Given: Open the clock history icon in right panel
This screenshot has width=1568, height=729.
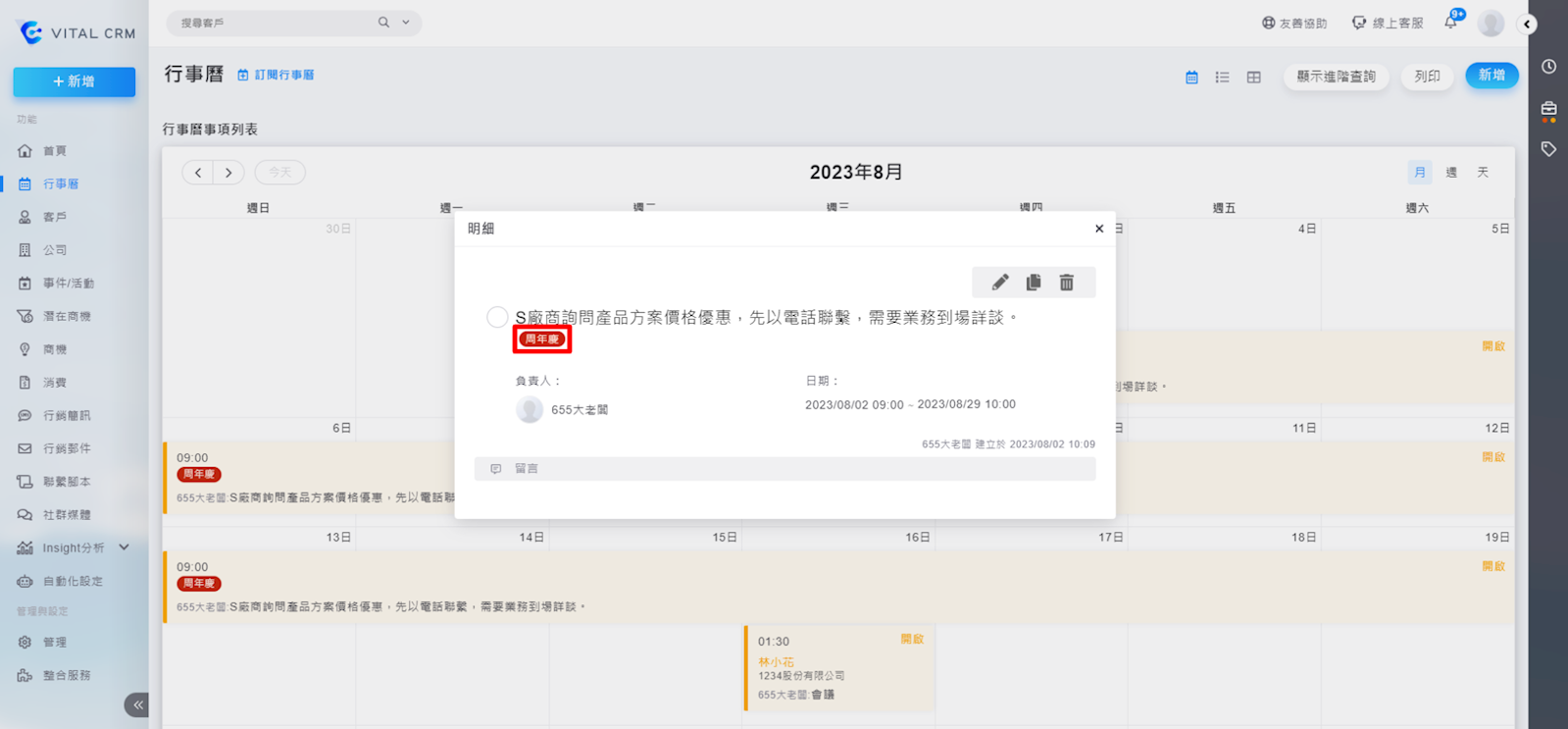Looking at the screenshot, I should [x=1548, y=67].
